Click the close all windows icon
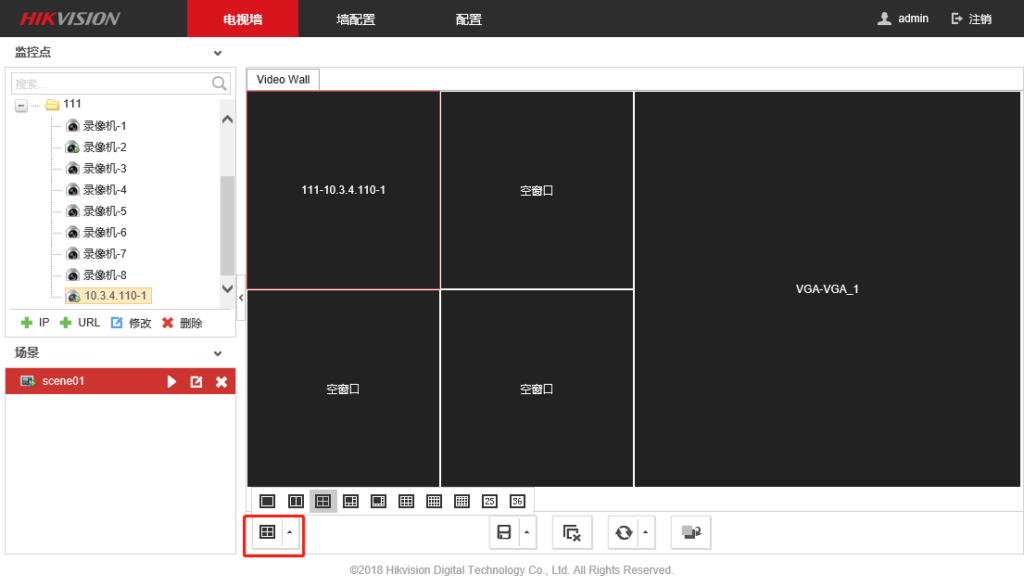The height and width of the screenshot is (587, 1024). pyautogui.click(x=572, y=533)
